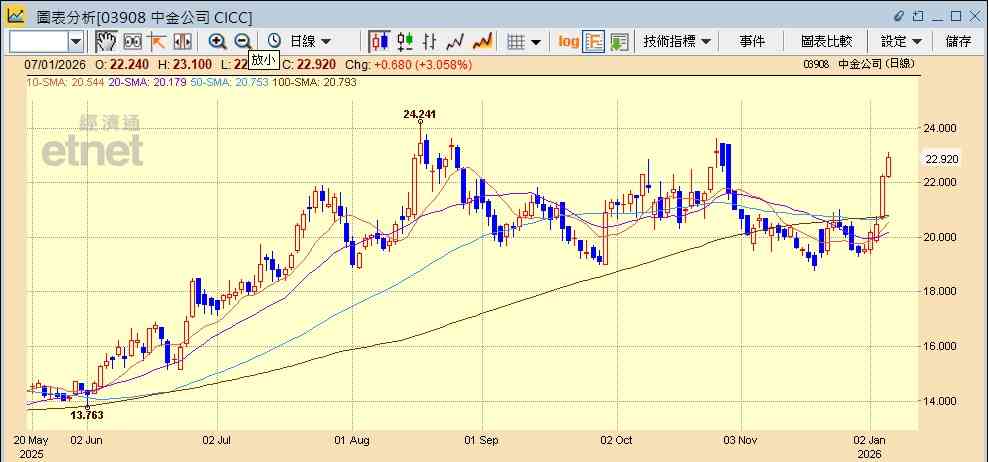Open the 技術指標 dropdown menu
989x462 pixels.
(677, 42)
